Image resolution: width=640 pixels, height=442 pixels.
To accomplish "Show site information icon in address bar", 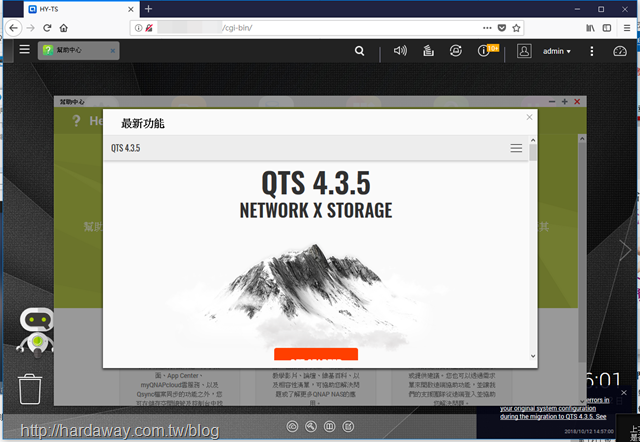I will [138, 28].
